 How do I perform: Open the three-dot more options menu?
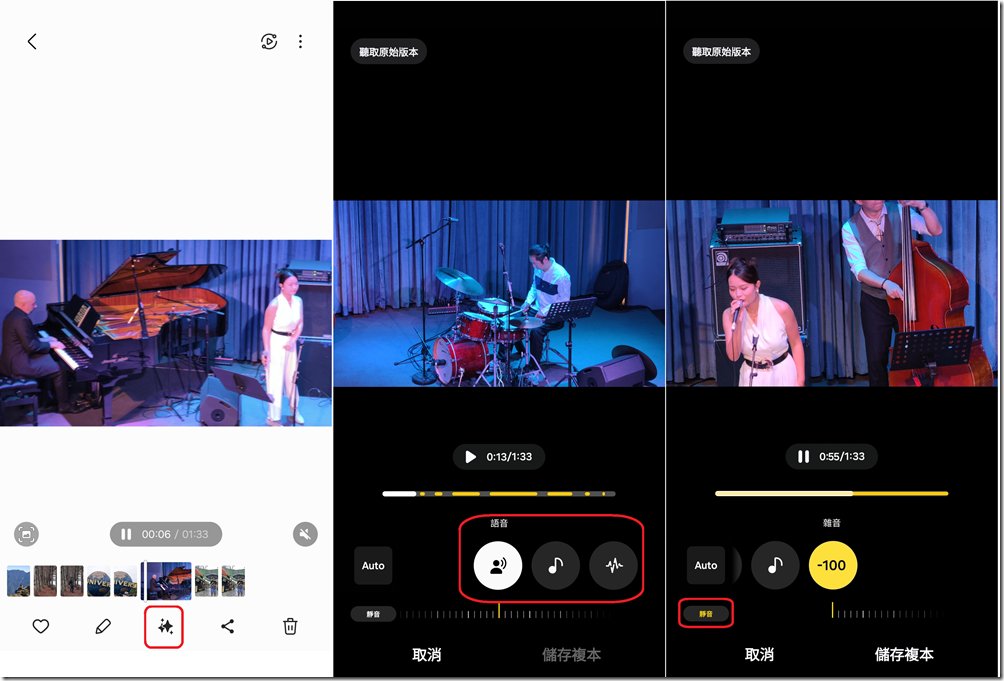300,42
